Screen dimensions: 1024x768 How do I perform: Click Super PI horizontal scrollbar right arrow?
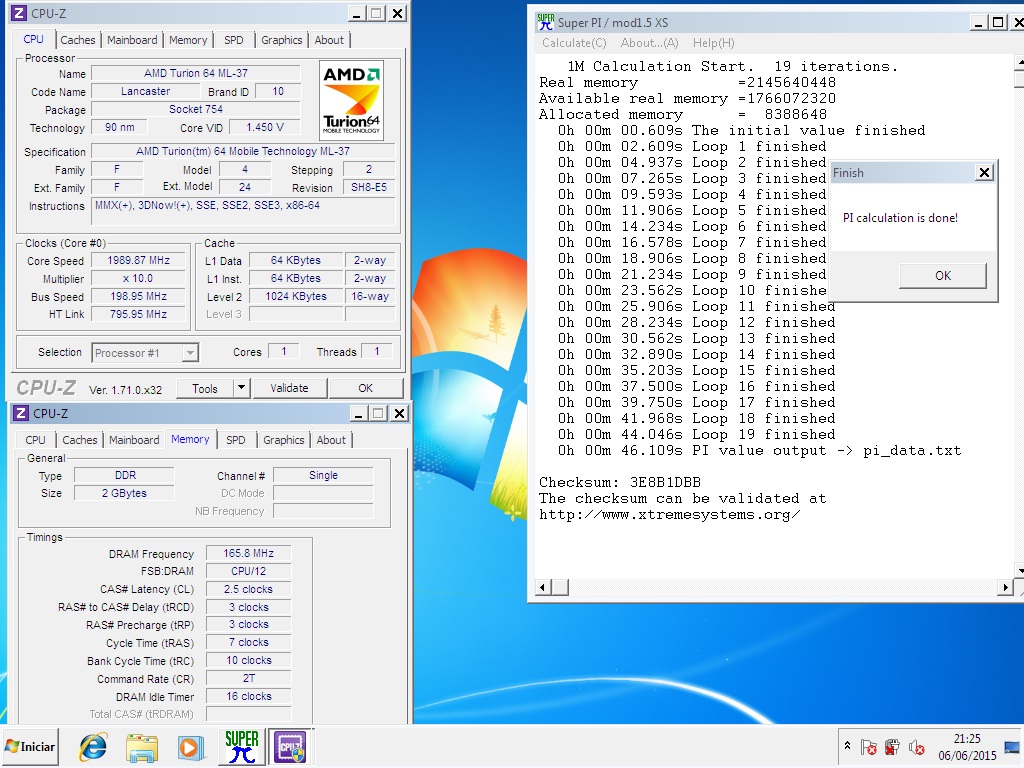[1006, 587]
